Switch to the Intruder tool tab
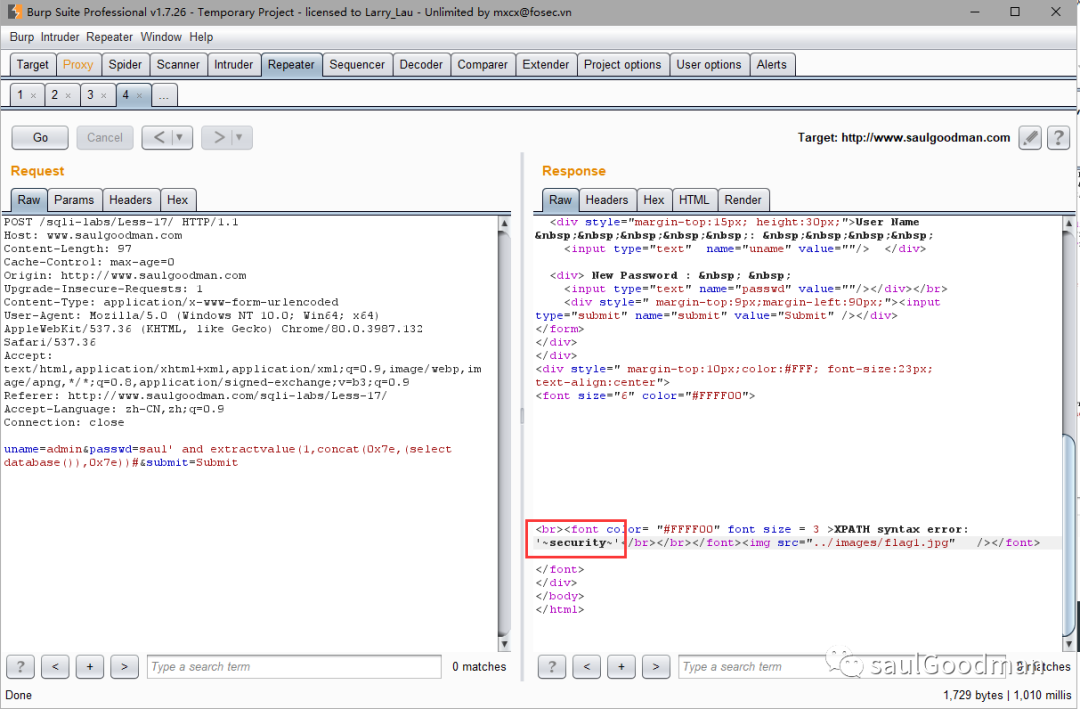Screen dimensions: 1080x709 tap(233, 65)
